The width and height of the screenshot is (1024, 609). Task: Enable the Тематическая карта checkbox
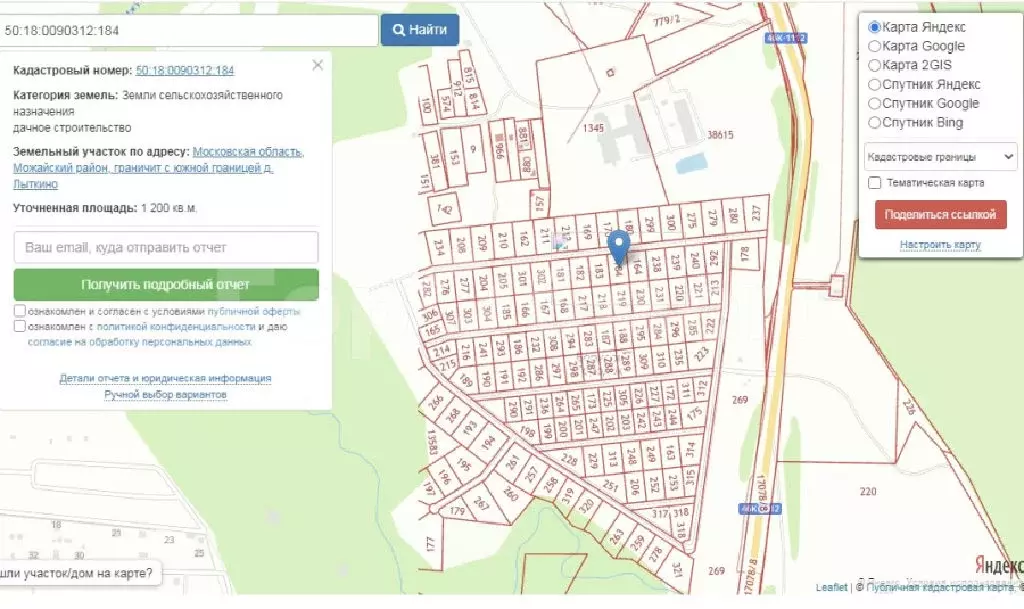click(x=874, y=182)
